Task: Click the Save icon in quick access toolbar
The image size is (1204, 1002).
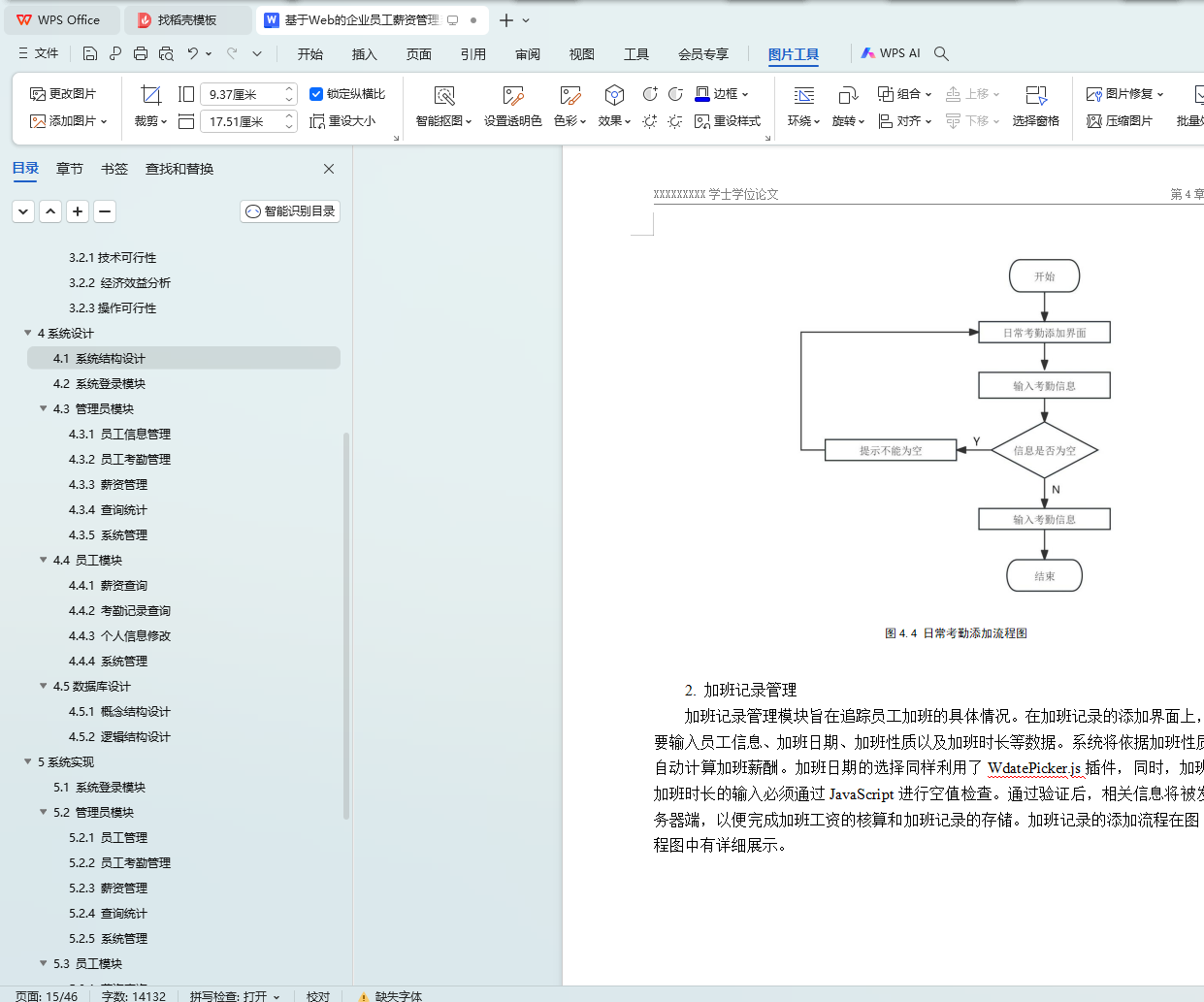Action: point(90,53)
